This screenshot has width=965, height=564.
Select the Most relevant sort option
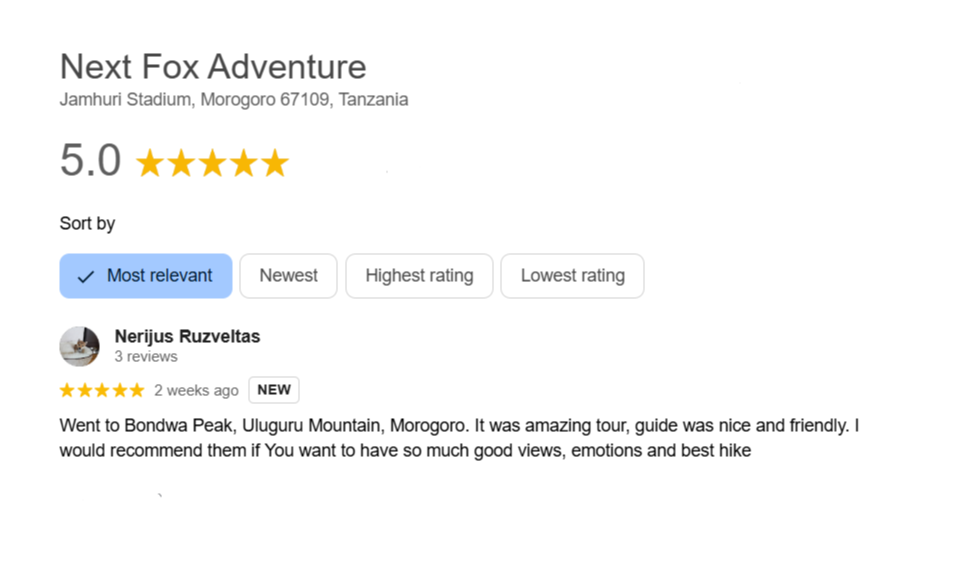[146, 276]
